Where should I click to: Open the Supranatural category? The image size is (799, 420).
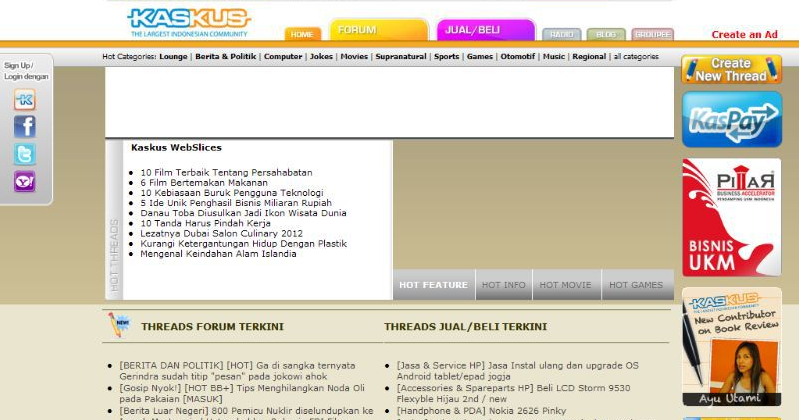(401, 57)
